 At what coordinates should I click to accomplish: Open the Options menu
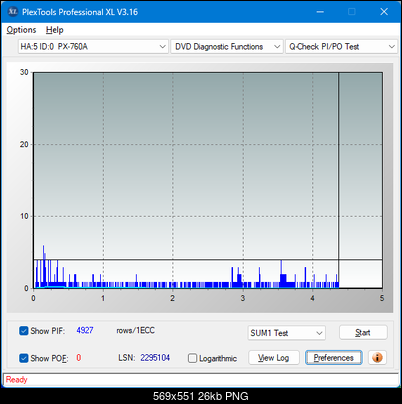click(x=21, y=30)
